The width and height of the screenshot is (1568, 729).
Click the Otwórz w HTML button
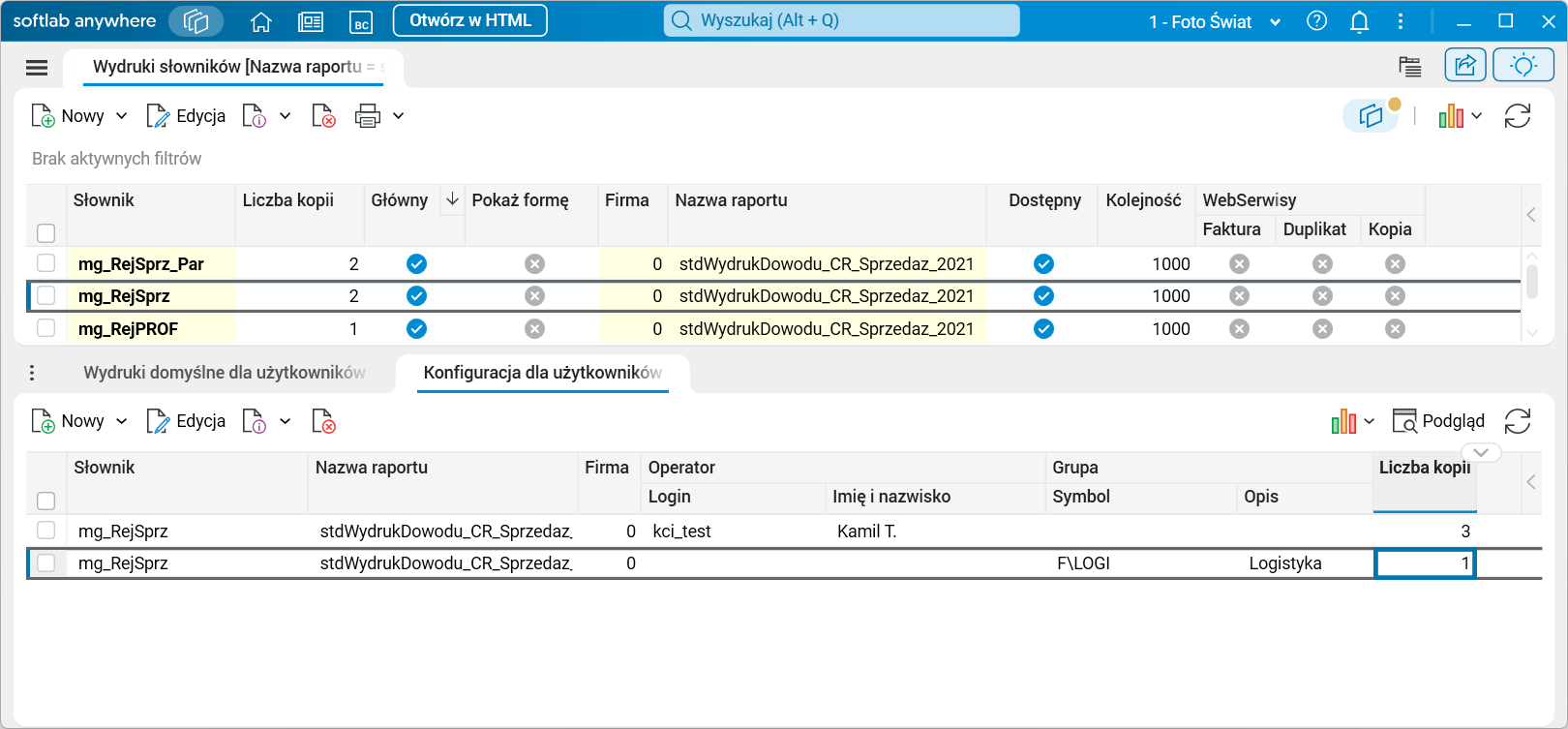pos(470,20)
